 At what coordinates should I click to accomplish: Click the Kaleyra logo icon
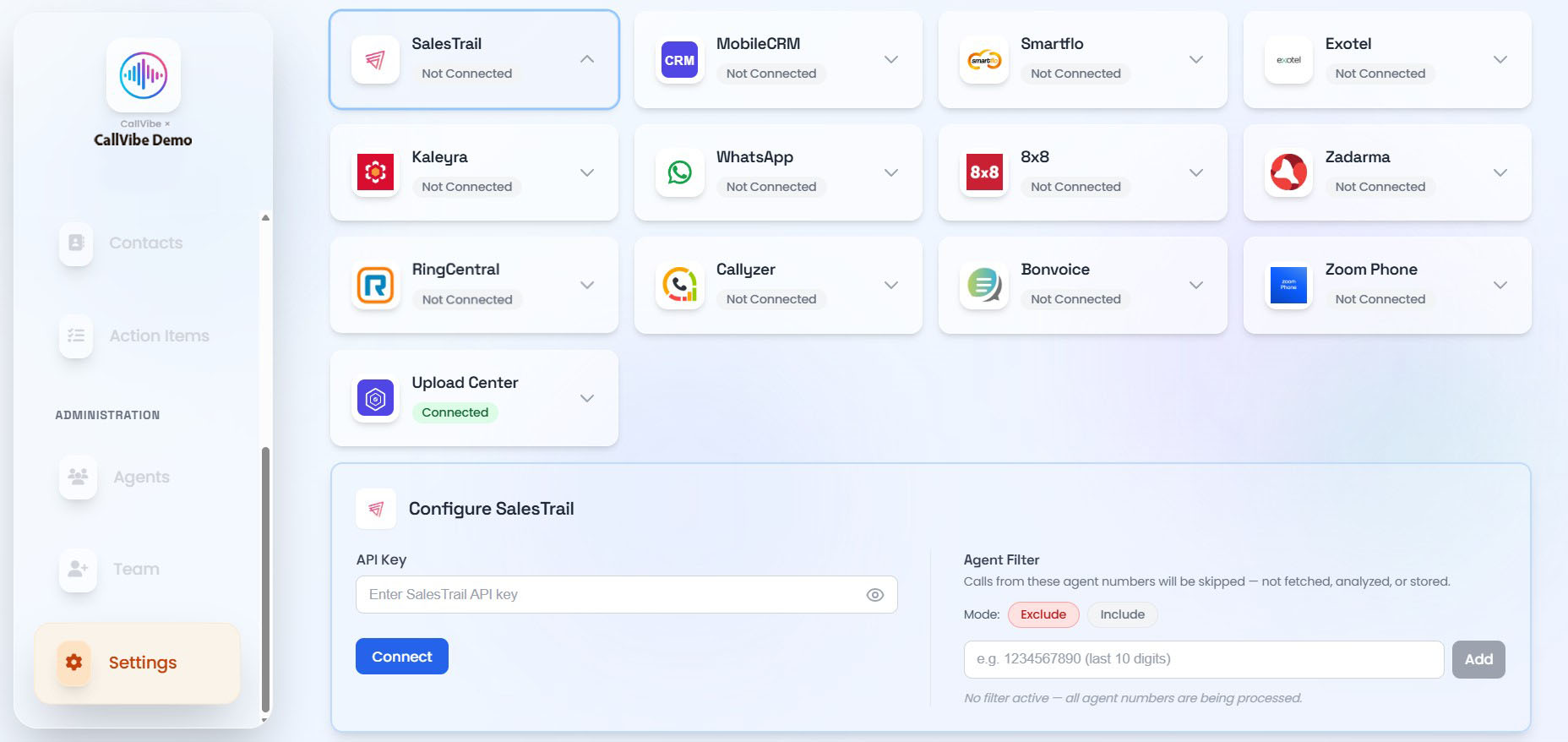(x=375, y=172)
